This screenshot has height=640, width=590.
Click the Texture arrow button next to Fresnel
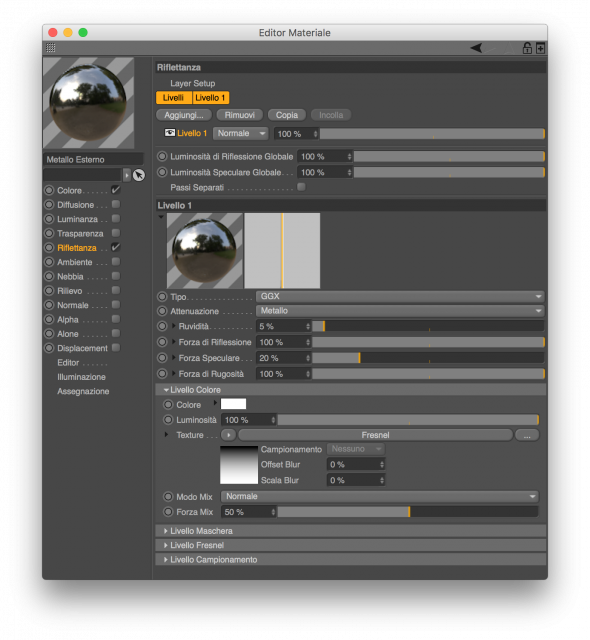(x=228, y=435)
